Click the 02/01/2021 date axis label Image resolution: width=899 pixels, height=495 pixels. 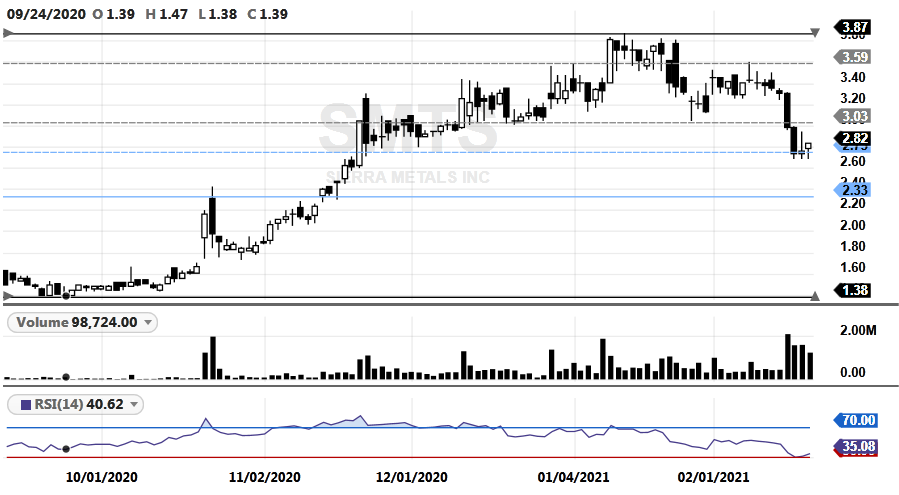[x=714, y=477]
